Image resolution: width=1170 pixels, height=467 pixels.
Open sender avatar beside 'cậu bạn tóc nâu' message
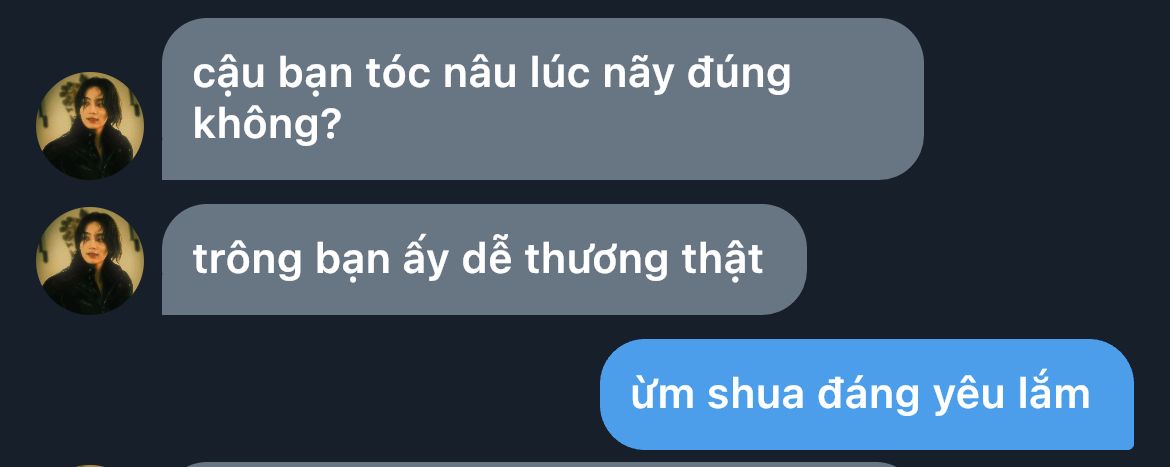point(90,125)
